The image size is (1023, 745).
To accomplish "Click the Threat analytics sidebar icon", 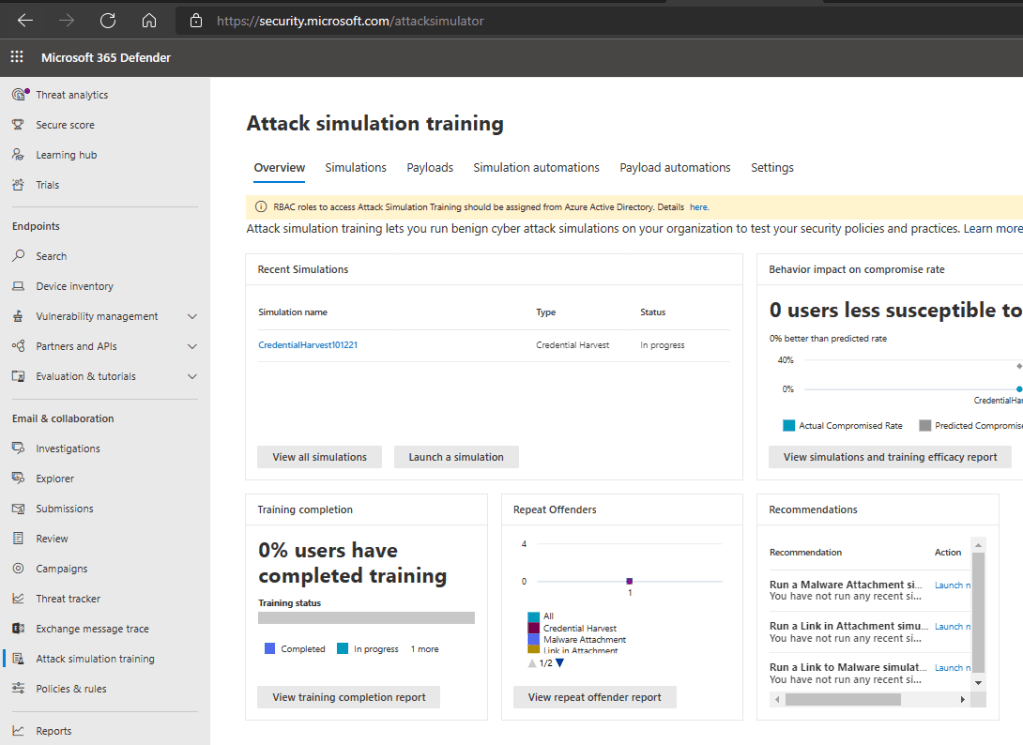I will click(x=18, y=95).
